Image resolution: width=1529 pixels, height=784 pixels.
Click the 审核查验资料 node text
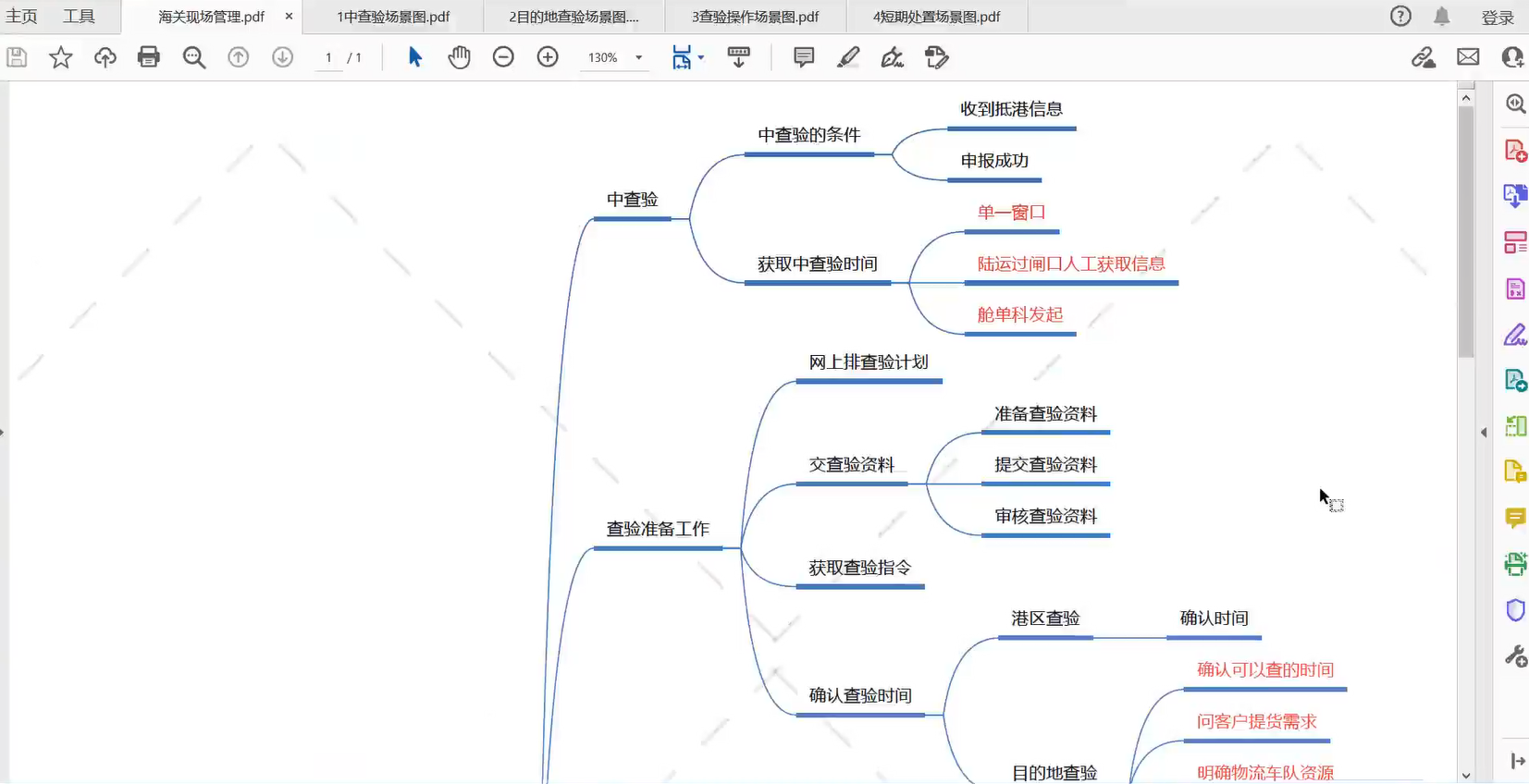(x=1046, y=517)
